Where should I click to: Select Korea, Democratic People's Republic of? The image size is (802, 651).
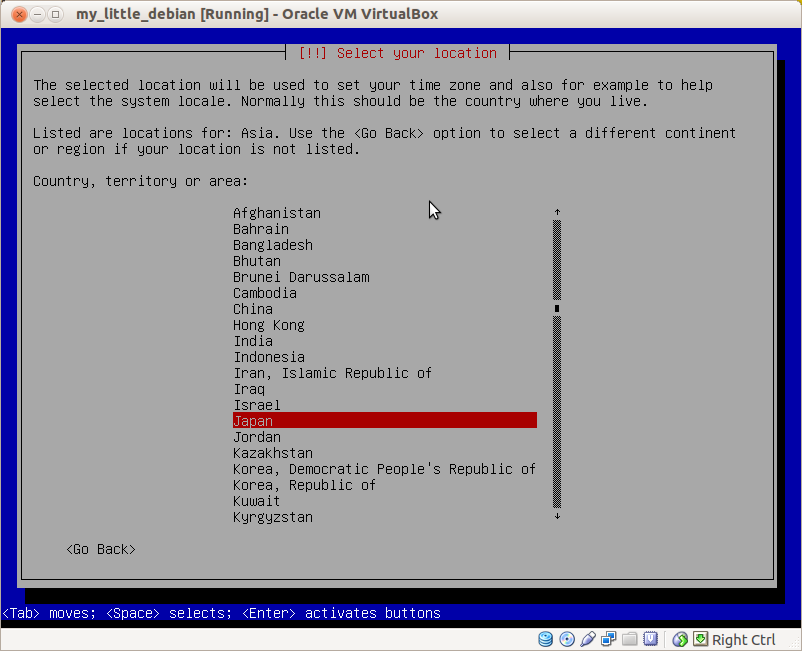click(384, 469)
